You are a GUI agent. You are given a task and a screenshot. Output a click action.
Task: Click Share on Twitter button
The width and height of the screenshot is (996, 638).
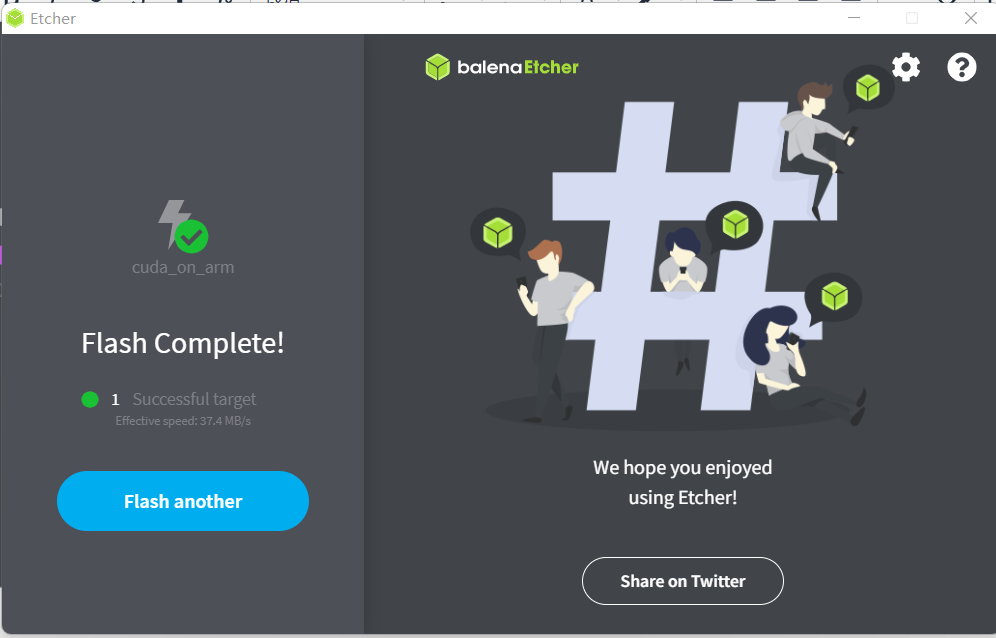coord(683,581)
